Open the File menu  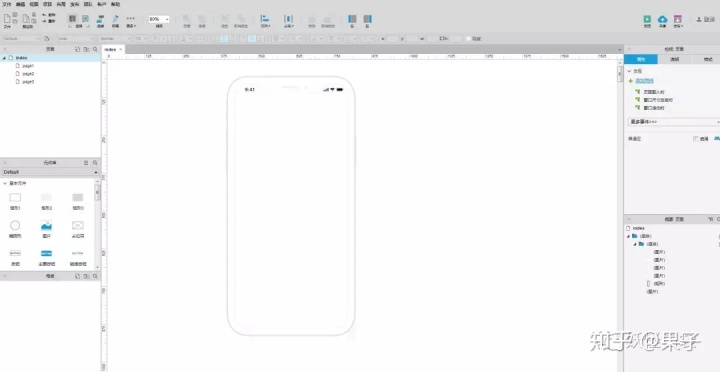pos(6,4)
